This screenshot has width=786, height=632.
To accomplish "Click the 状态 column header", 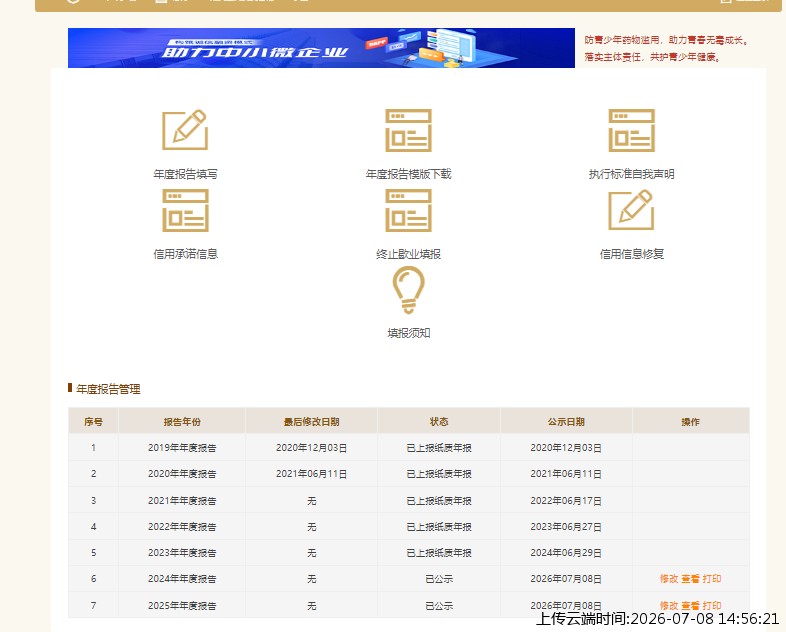I will tap(439, 422).
